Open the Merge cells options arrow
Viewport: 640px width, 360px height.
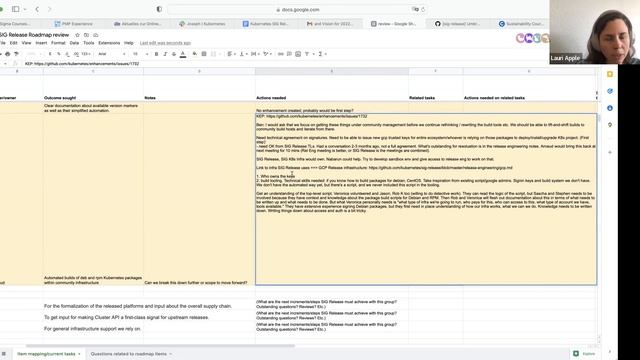tap(220, 54)
